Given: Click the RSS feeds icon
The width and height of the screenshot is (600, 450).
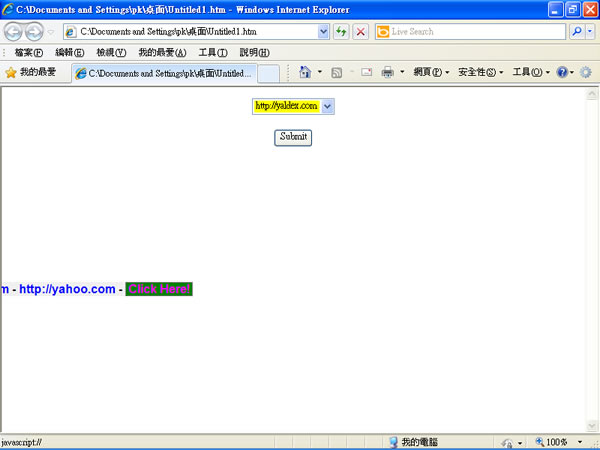Looking at the screenshot, I should click(336, 72).
